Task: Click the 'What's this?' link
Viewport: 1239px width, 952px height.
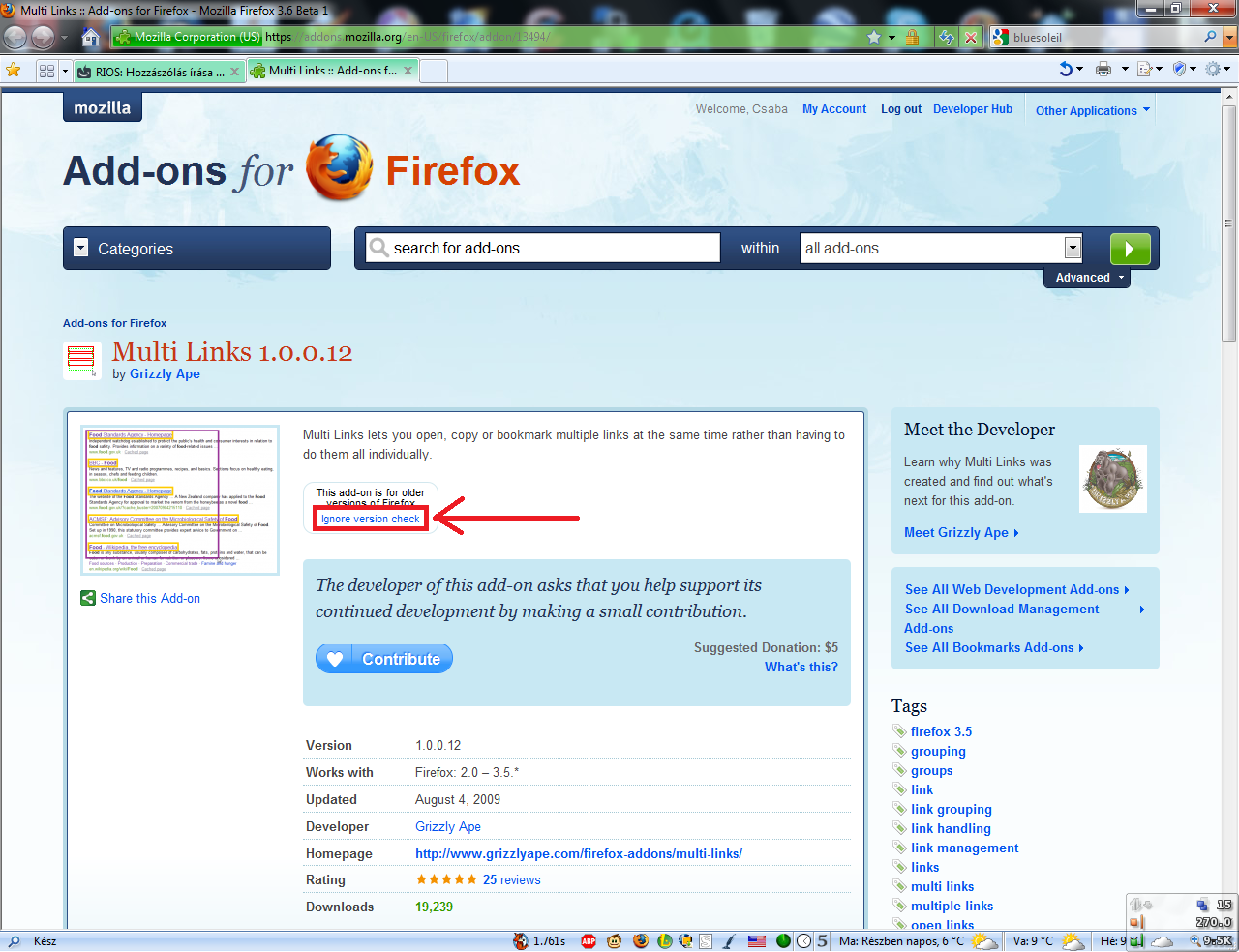Action: point(801,667)
